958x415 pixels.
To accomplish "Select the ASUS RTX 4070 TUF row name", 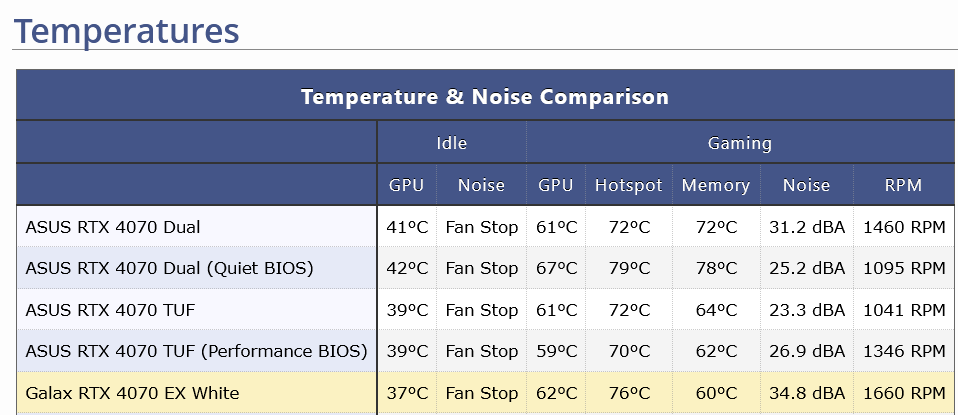I will coord(110,310).
